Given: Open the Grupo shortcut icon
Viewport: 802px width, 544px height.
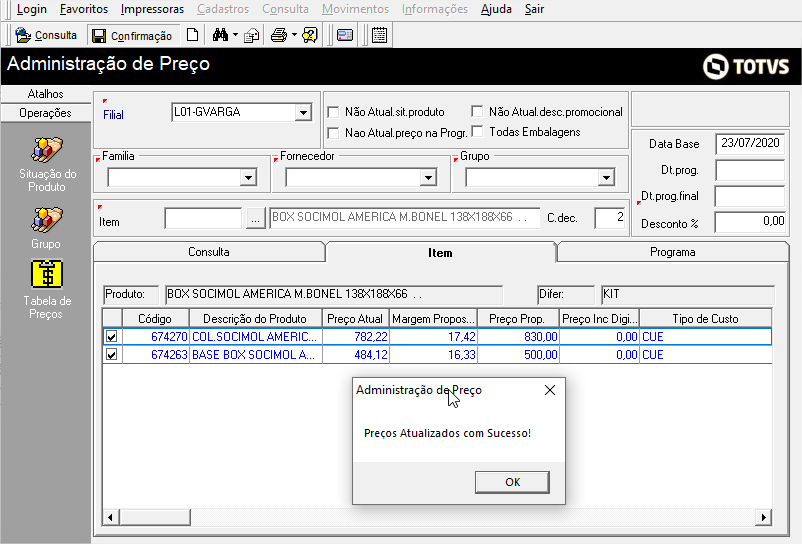Looking at the screenshot, I should (47, 228).
